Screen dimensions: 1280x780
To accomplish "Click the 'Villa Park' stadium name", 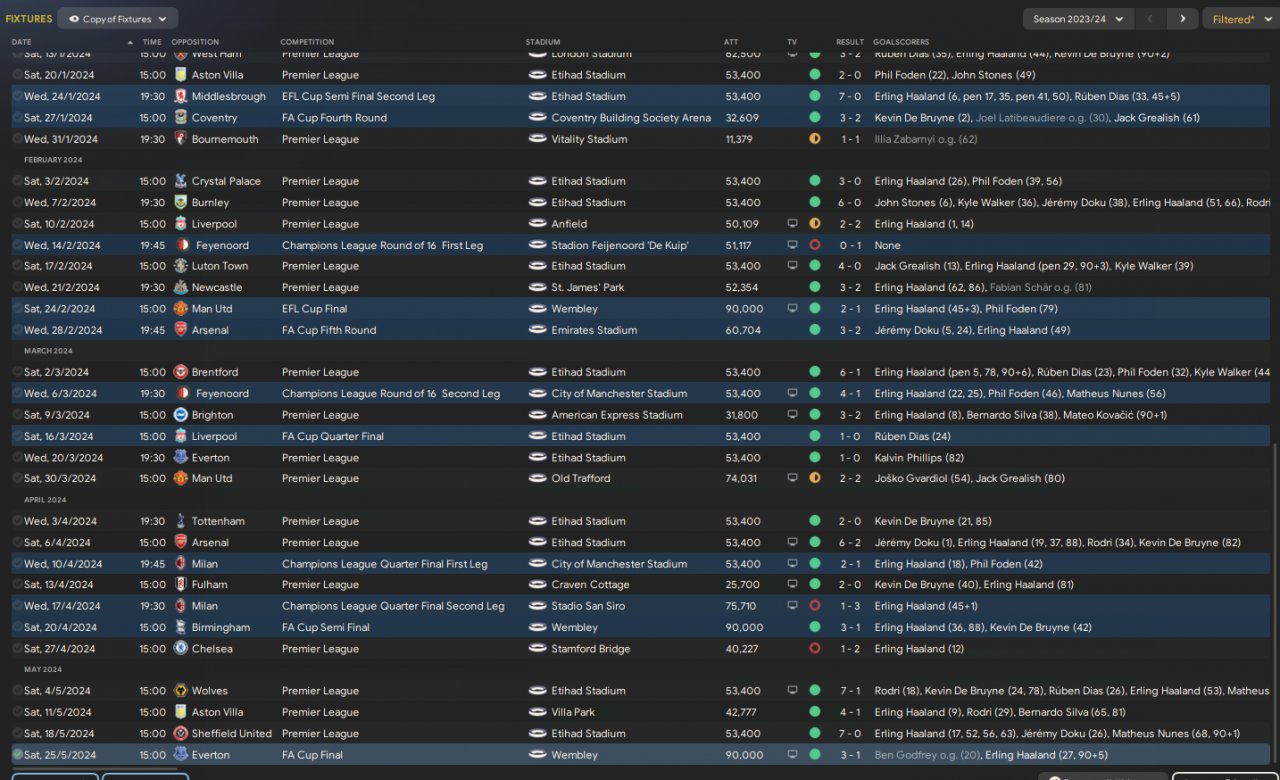I will pos(573,712).
